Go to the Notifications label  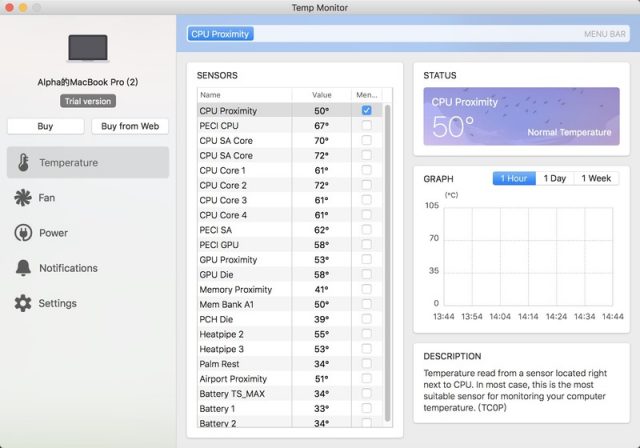coord(68,268)
